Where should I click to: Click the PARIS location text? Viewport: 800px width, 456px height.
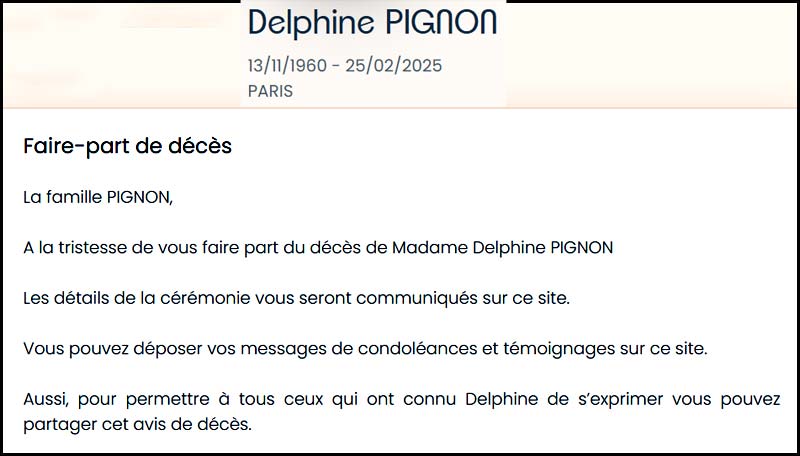(x=270, y=90)
